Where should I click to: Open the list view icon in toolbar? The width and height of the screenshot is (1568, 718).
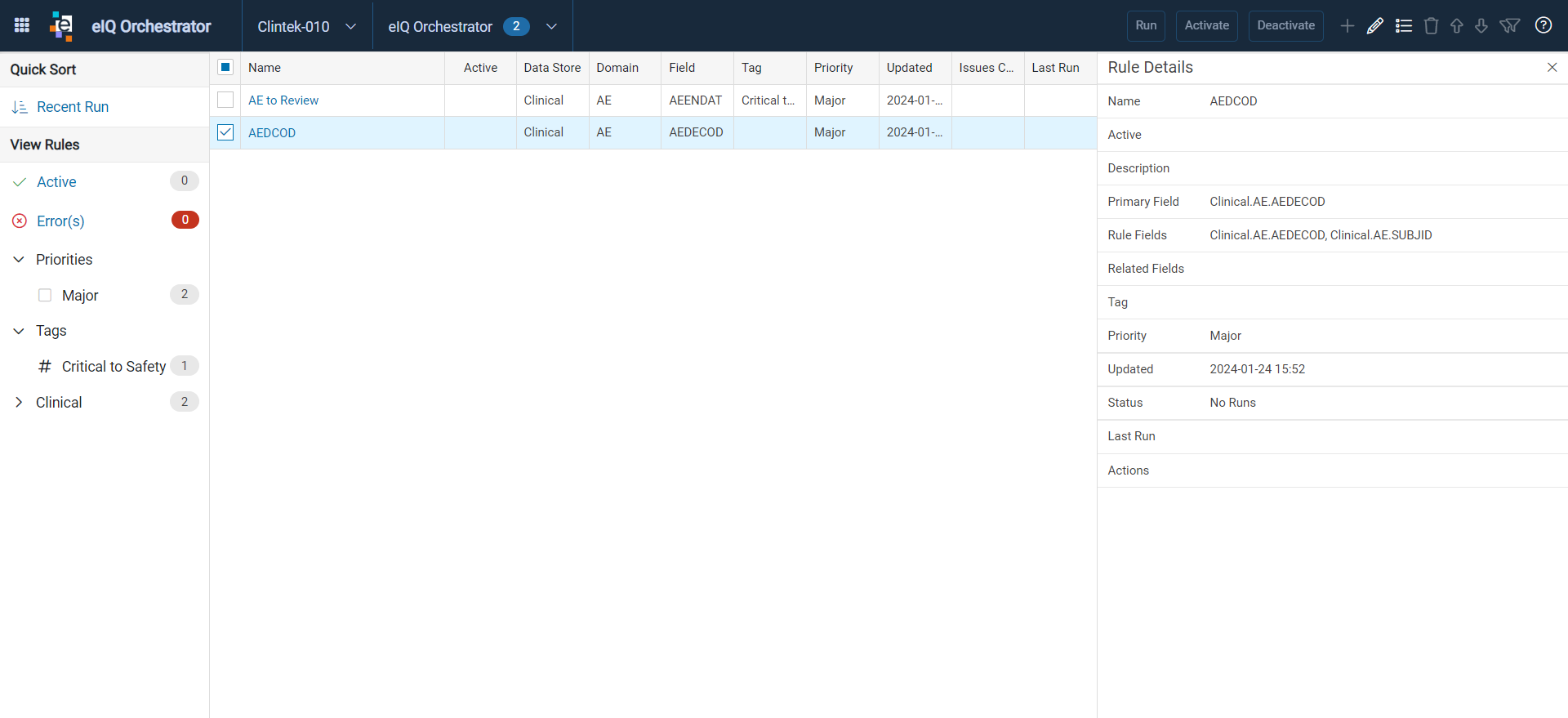[x=1404, y=26]
